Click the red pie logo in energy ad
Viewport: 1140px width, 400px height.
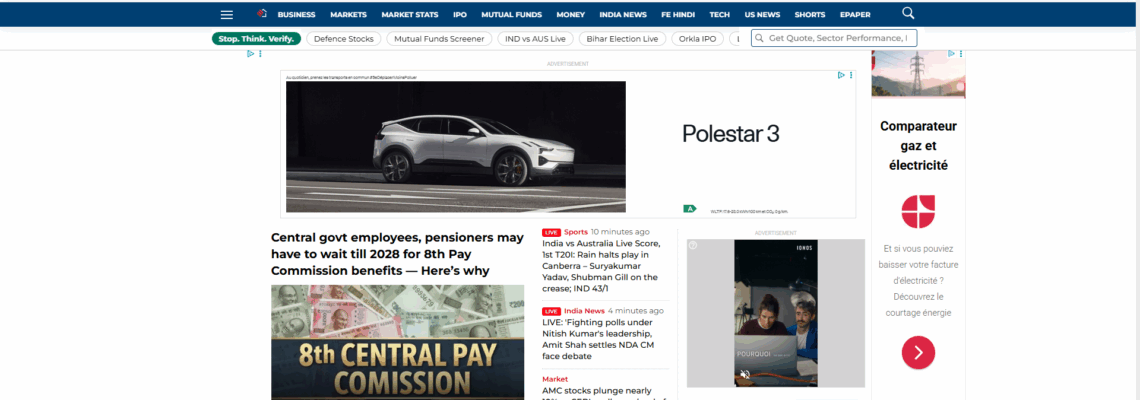(x=917, y=211)
